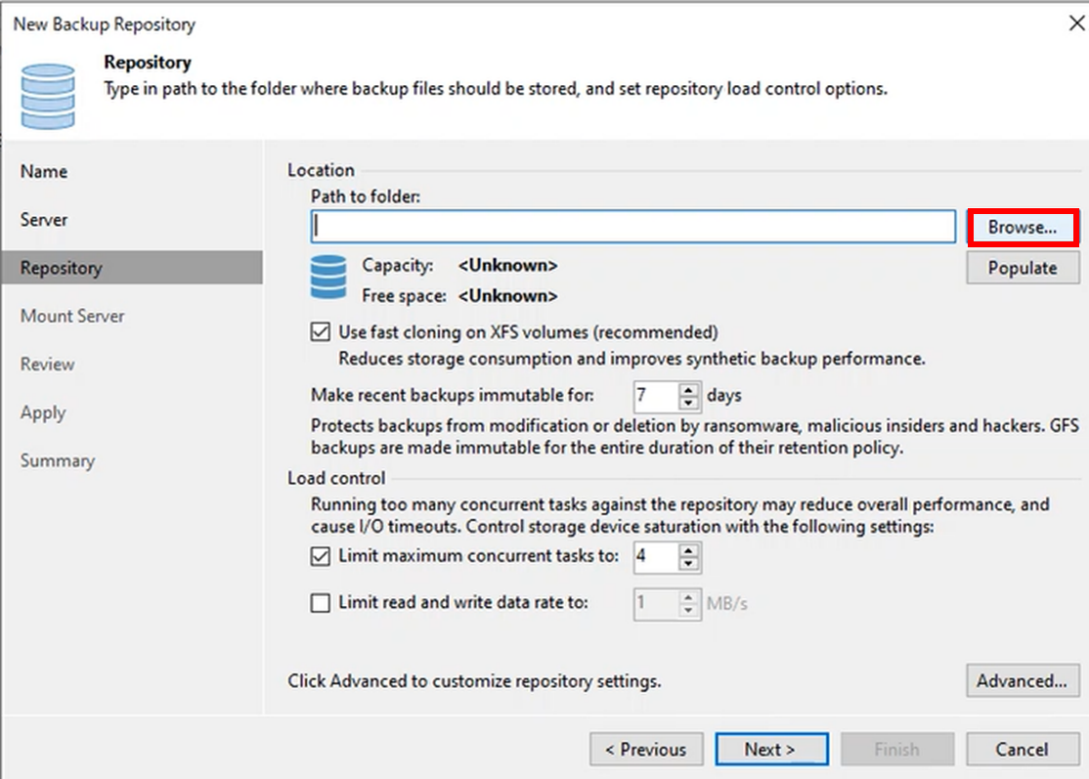Image resolution: width=1089 pixels, height=779 pixels.
Task: Proceed with the Next button
Action: pyautogui.click(x=770, y=749)
